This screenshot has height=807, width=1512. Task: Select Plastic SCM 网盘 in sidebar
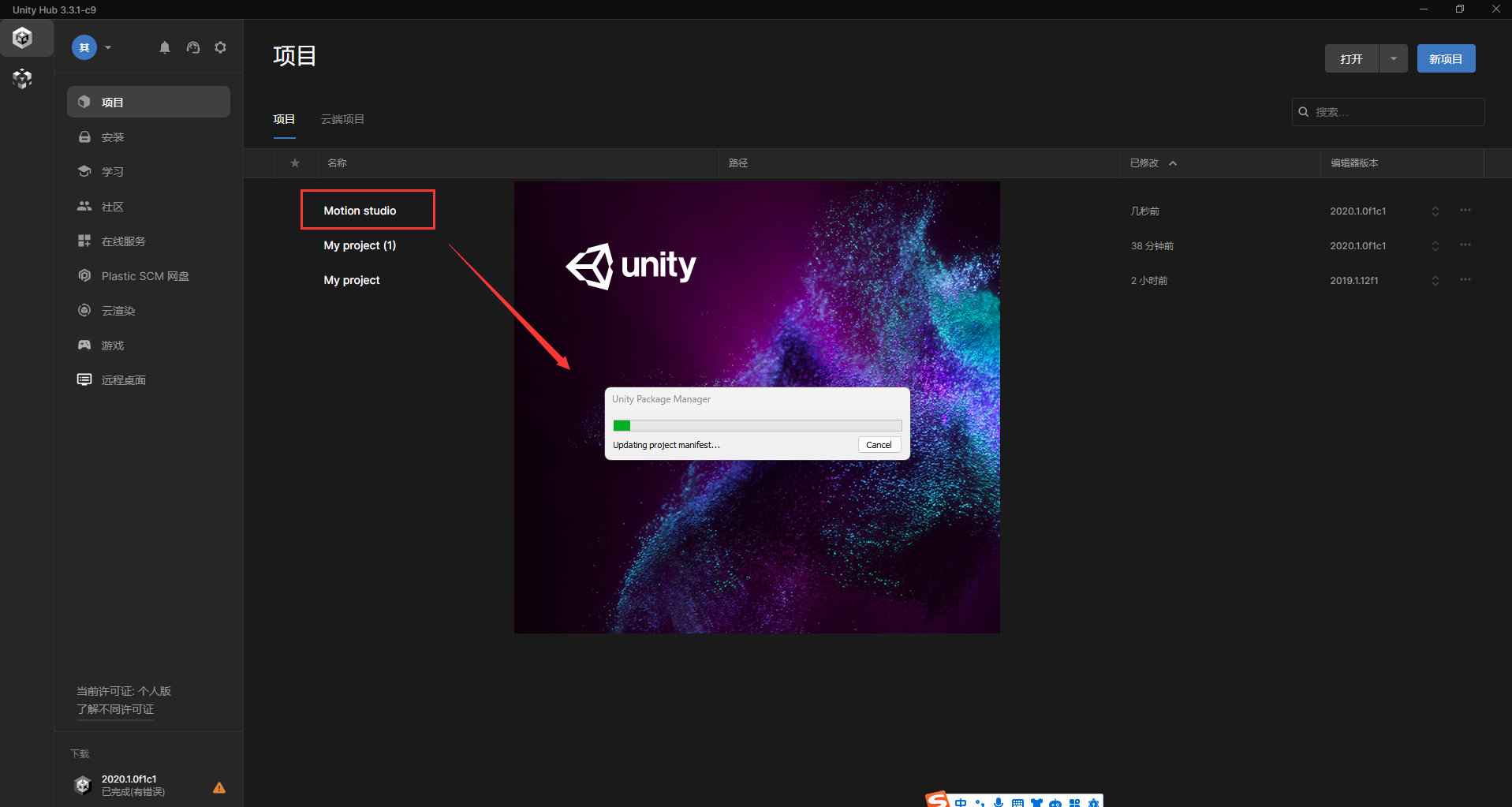click(x=145, y=276)
